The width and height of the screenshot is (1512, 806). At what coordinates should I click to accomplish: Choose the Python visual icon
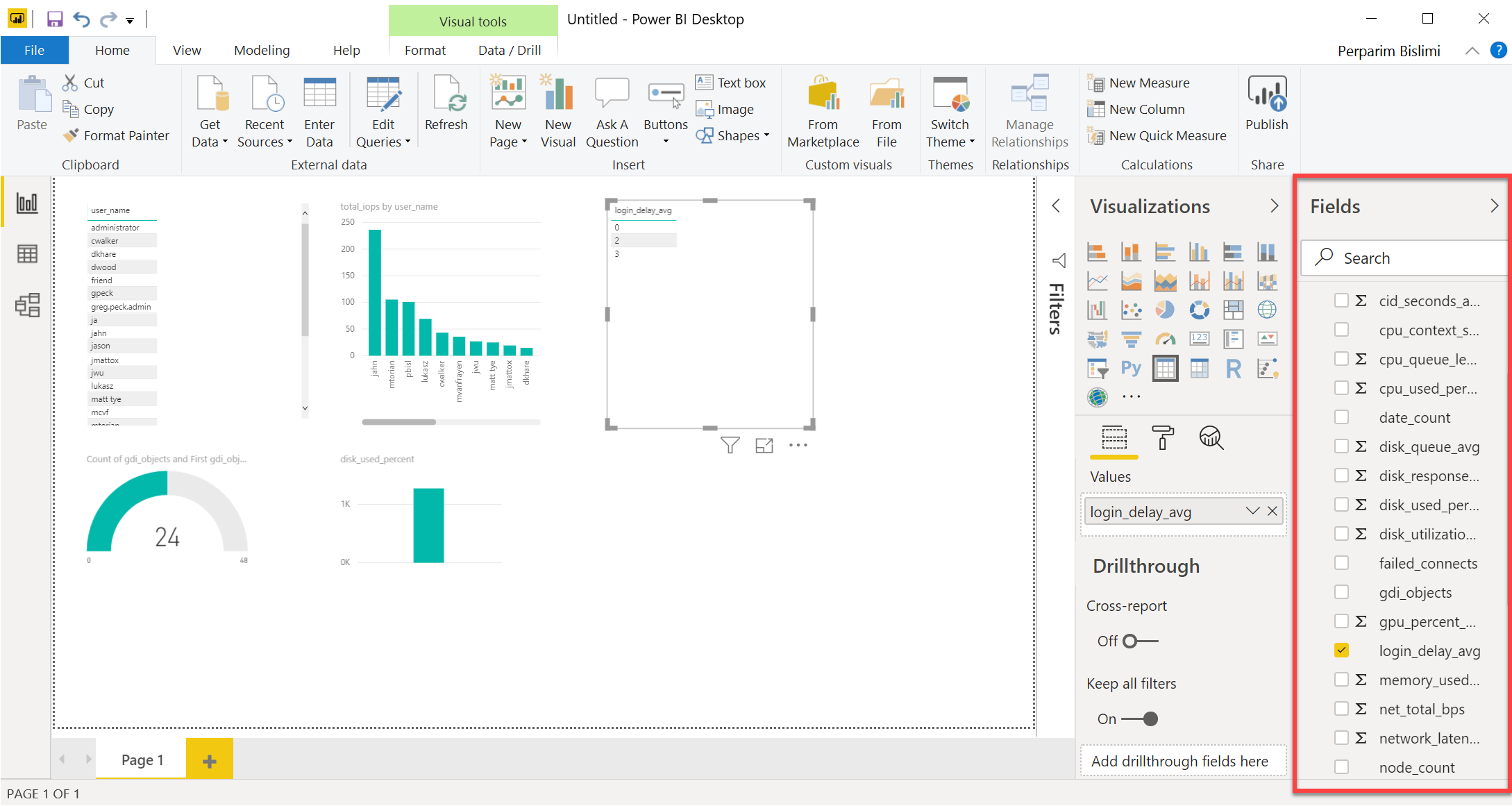coord(1131,368)
